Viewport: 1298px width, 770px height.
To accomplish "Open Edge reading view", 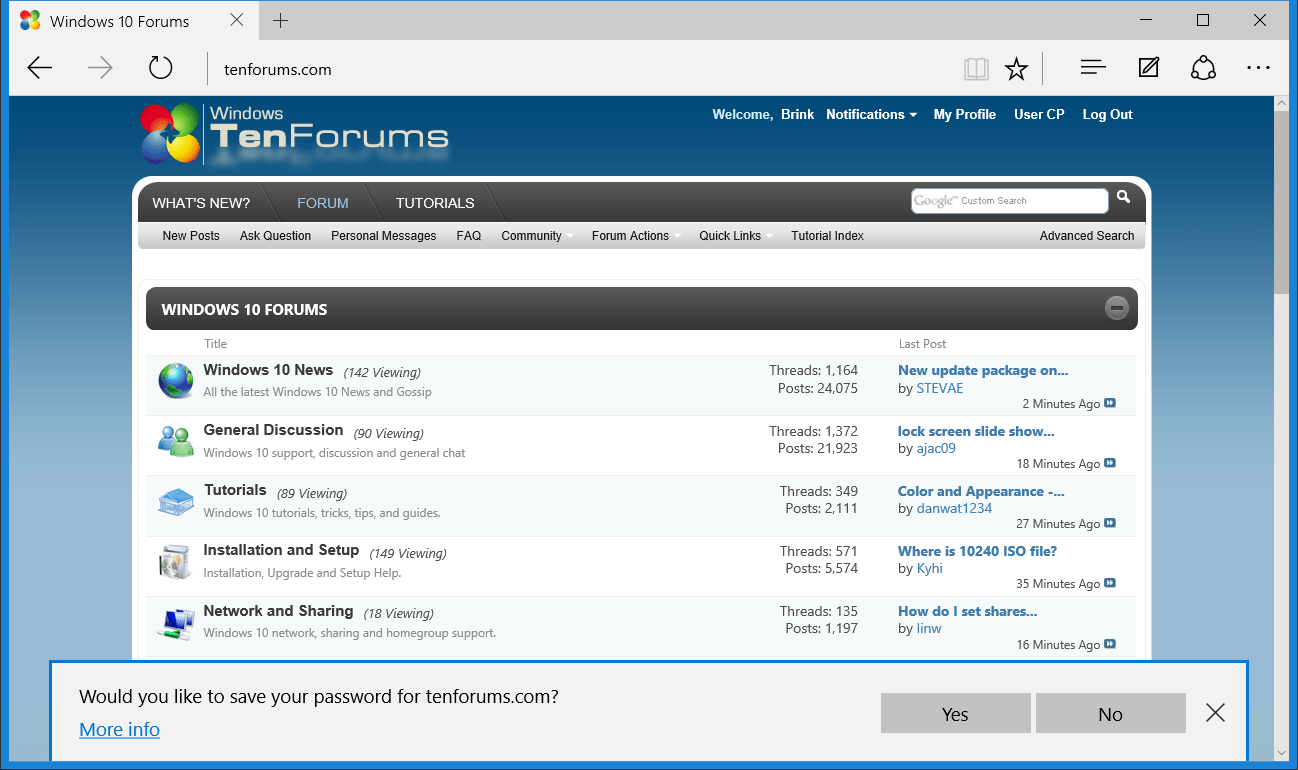I will (x=975, y=67).
